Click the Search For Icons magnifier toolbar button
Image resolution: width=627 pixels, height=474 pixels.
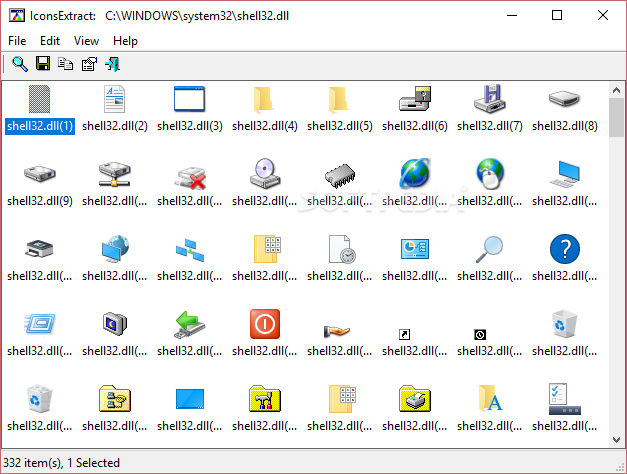(x=20, y=64)
